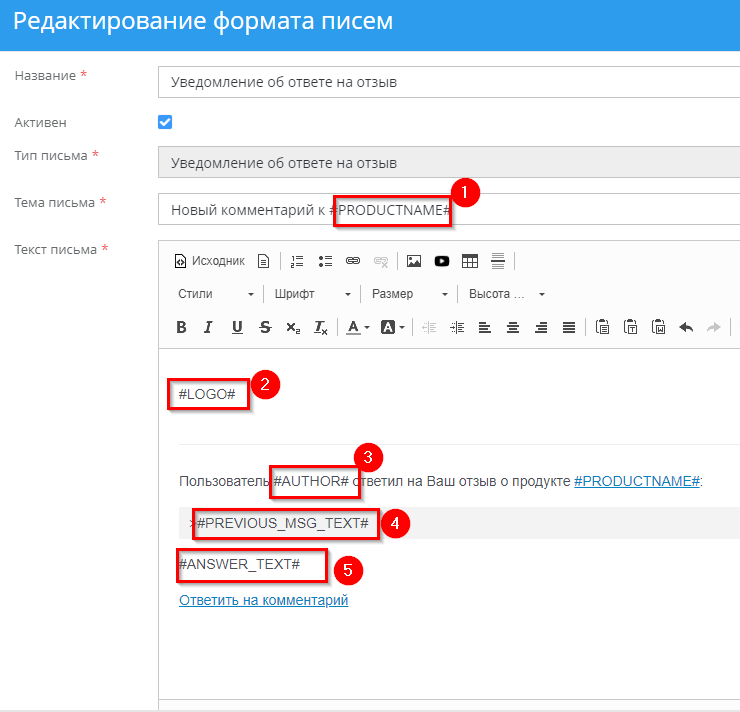The height and width of the screenshot is (712, 740).
Task: Click the YouTube video embed icon
Action: [x=442, y=261]
